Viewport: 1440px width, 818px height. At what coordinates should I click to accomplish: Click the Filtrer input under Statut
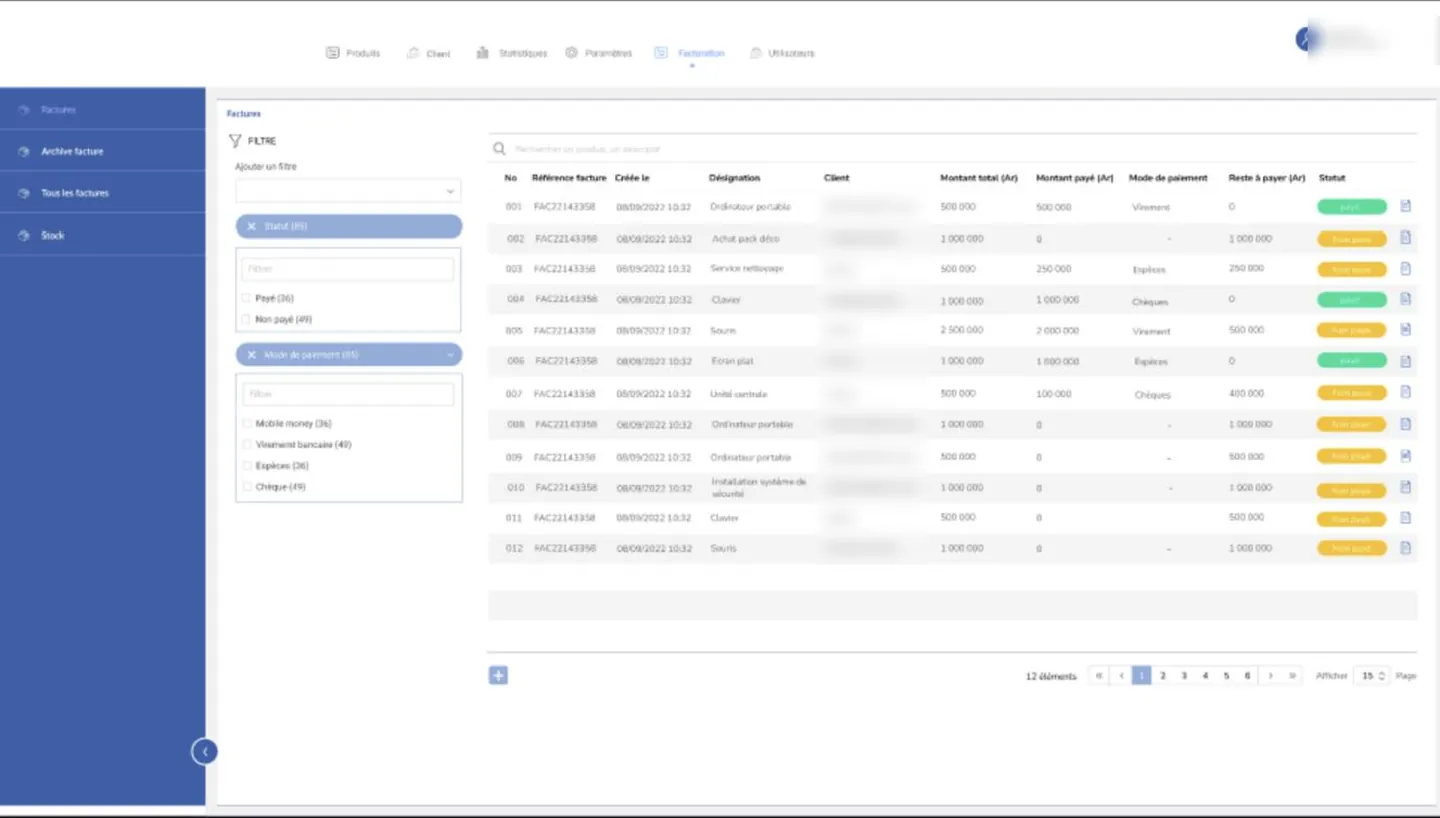point(348,269)
